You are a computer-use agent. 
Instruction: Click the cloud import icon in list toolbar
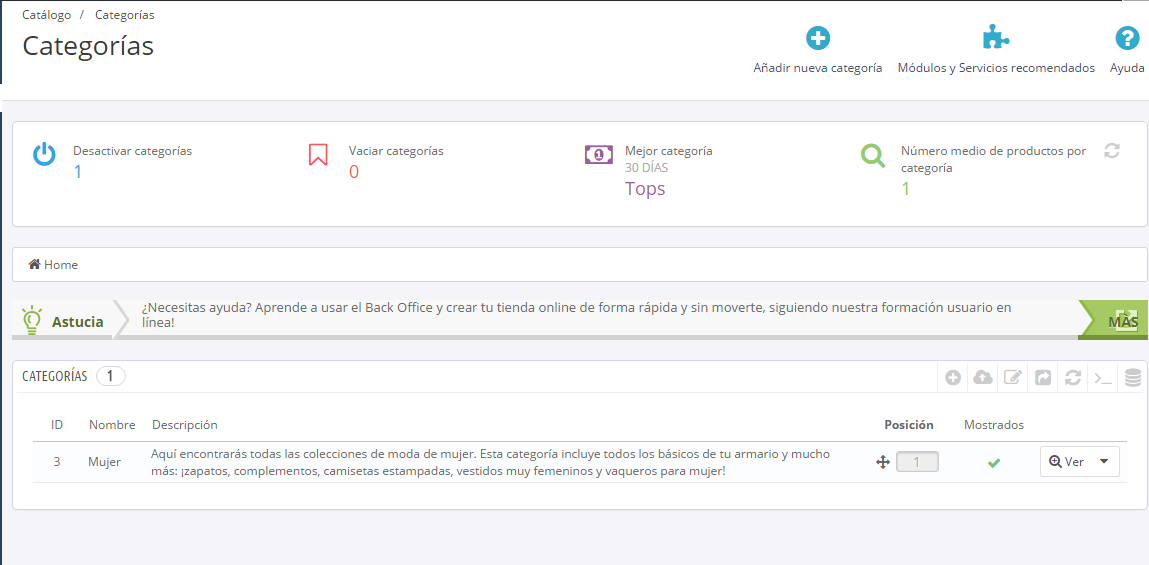(x=983, y=378)
